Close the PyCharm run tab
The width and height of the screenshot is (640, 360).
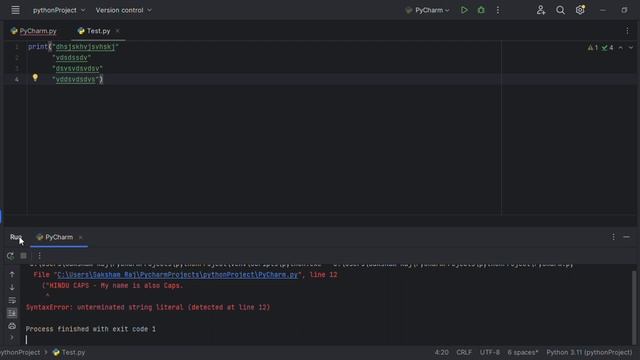point(80,237)
